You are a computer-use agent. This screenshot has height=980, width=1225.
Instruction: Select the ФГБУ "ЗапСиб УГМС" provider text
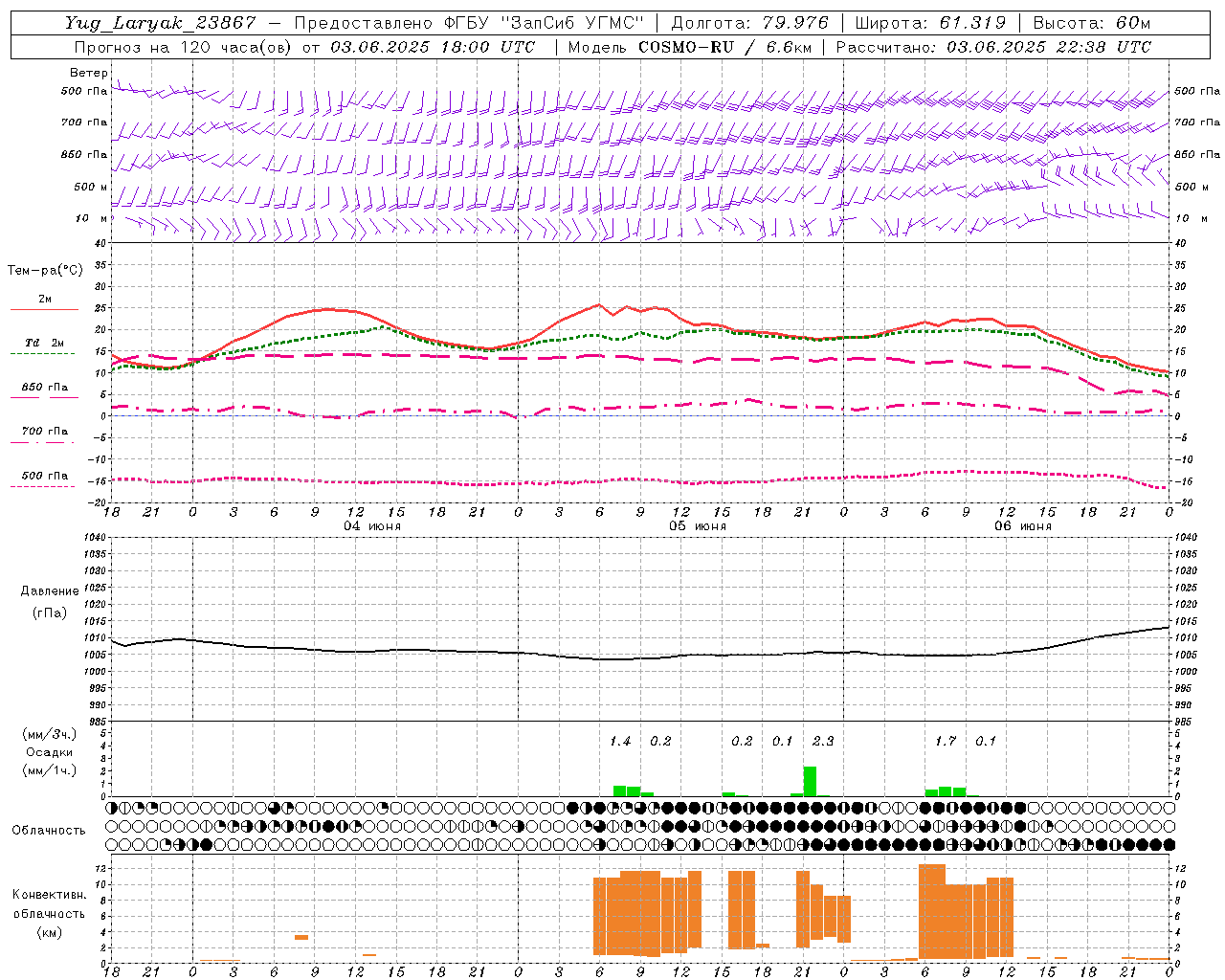542,23
